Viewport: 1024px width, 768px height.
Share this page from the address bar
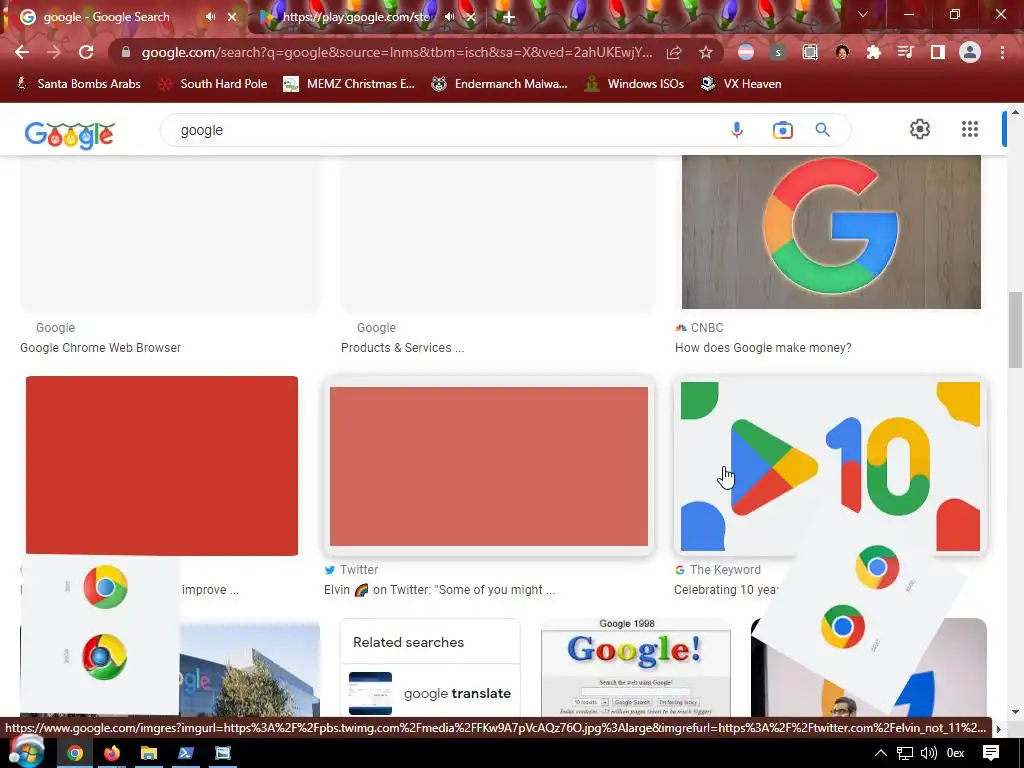(x=674, y=52)
